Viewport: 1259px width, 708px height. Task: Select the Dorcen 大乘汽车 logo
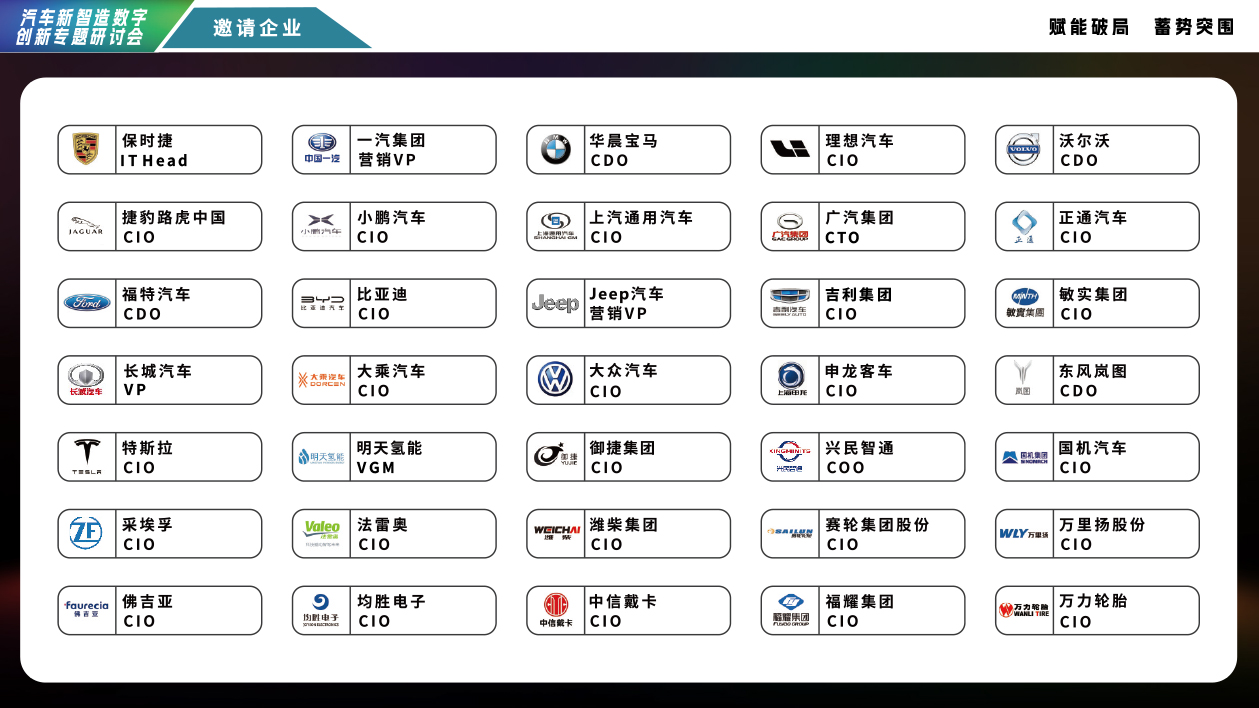pos(321,380)
